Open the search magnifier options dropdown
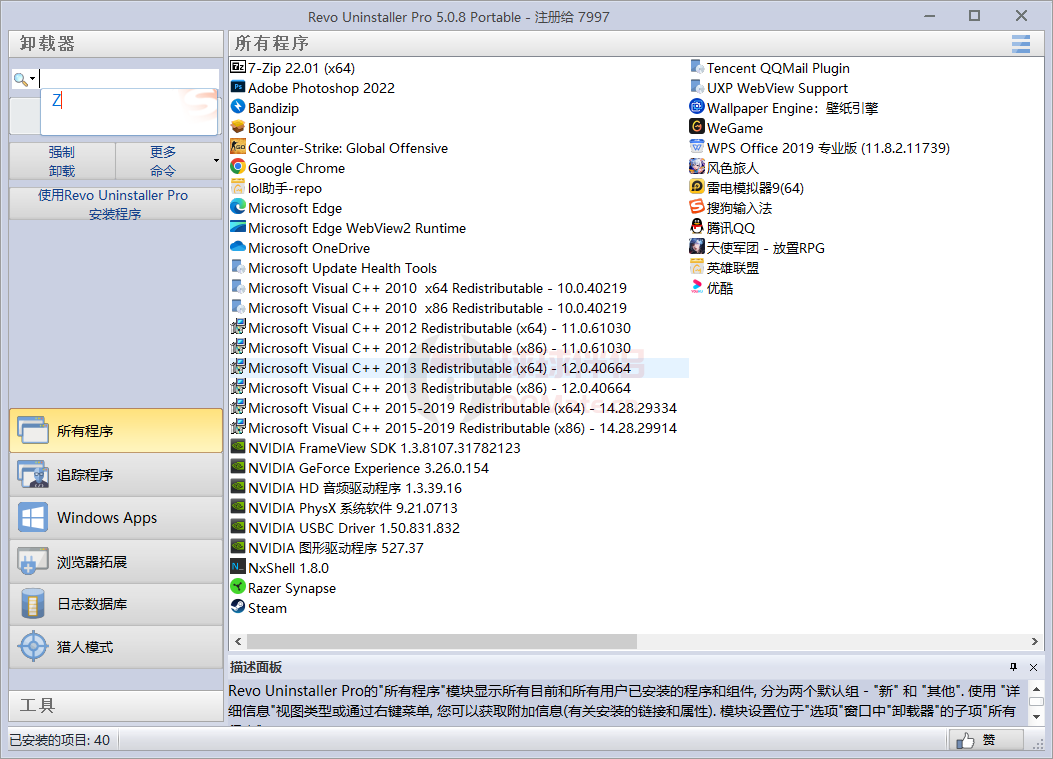The height and width of the screenshot is (759, 1053). (25, 79)
